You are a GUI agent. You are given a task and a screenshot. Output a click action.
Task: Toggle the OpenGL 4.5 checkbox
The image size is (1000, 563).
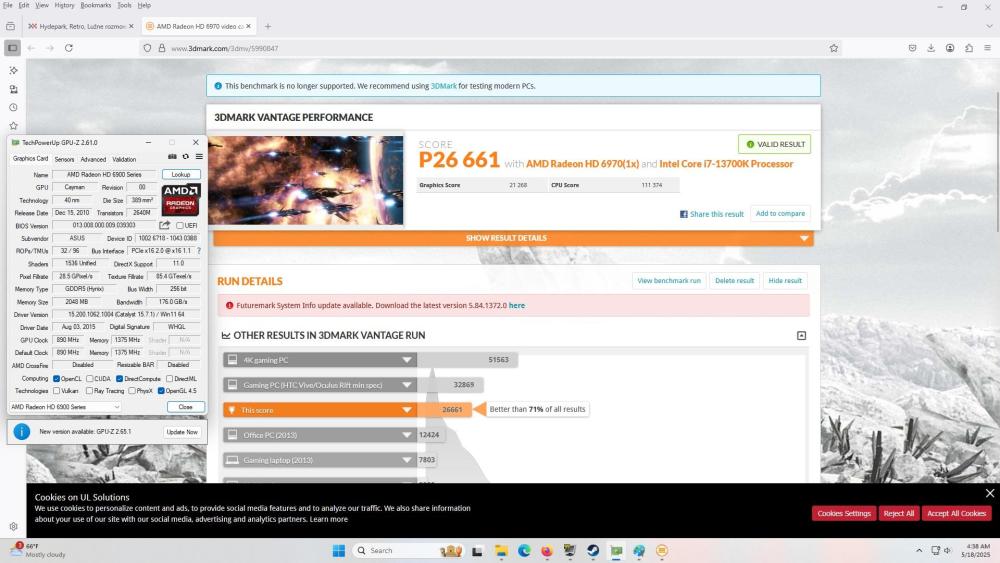coord(161,391)
